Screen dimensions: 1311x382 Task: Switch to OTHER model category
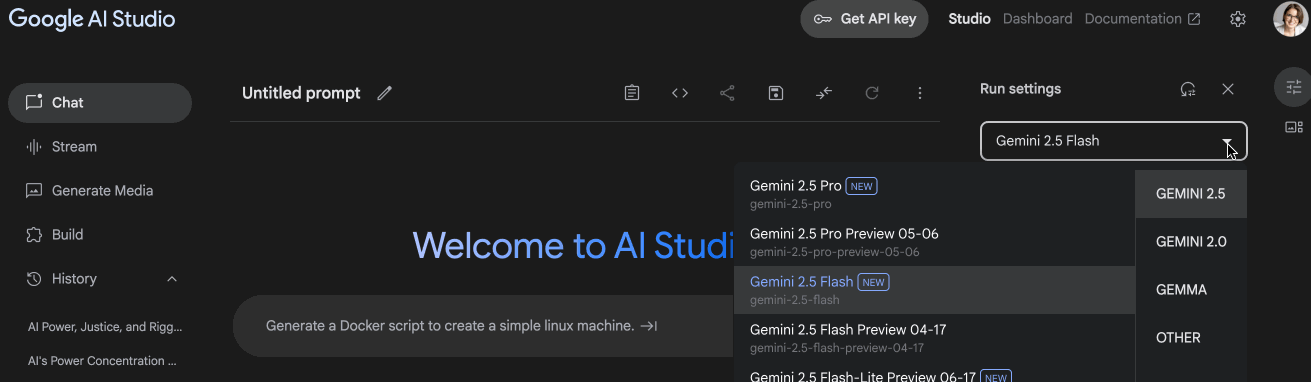point(1191,338)
